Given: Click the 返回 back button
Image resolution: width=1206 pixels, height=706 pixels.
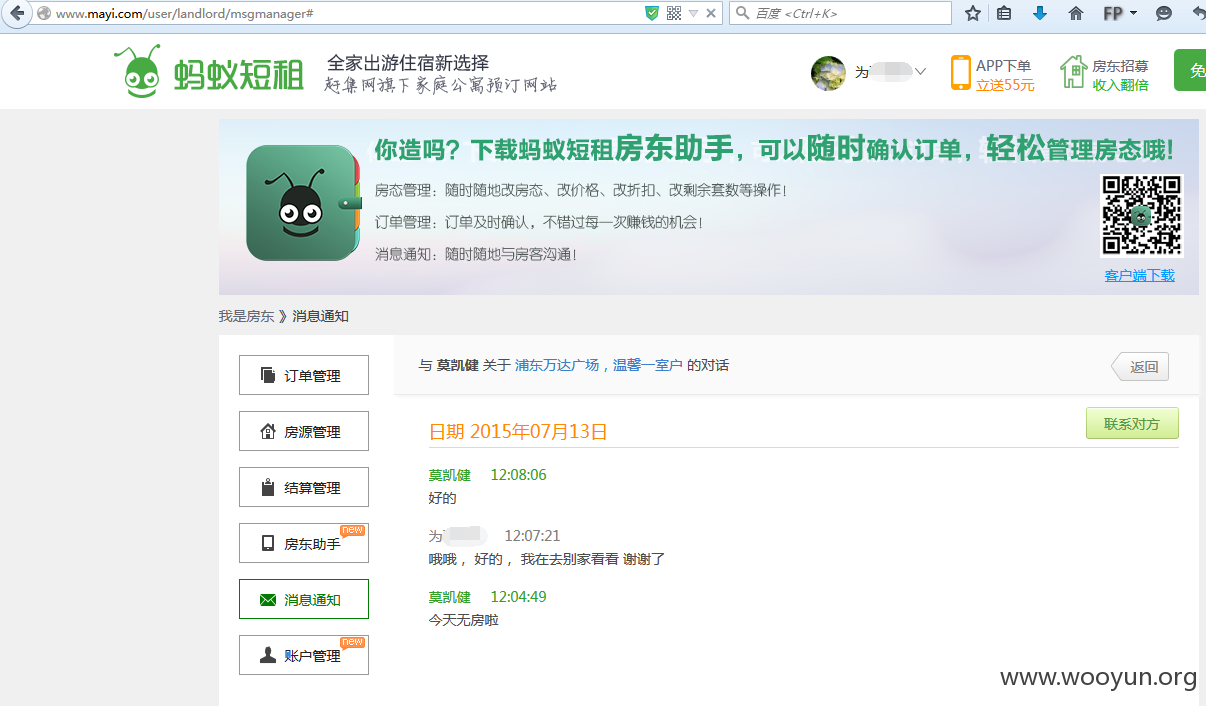Looking at the screenshot, I should [x=1140, y=367].
